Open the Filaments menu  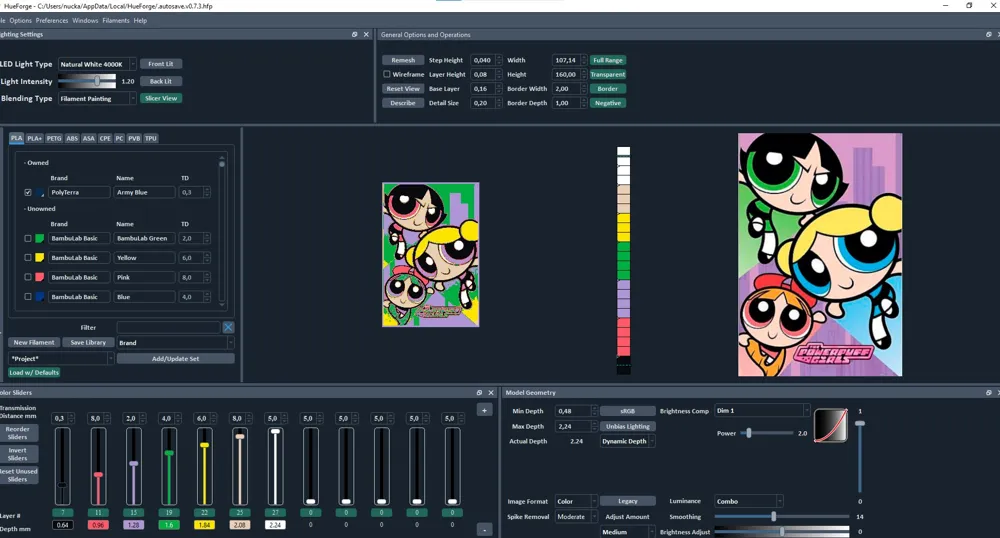115,20
